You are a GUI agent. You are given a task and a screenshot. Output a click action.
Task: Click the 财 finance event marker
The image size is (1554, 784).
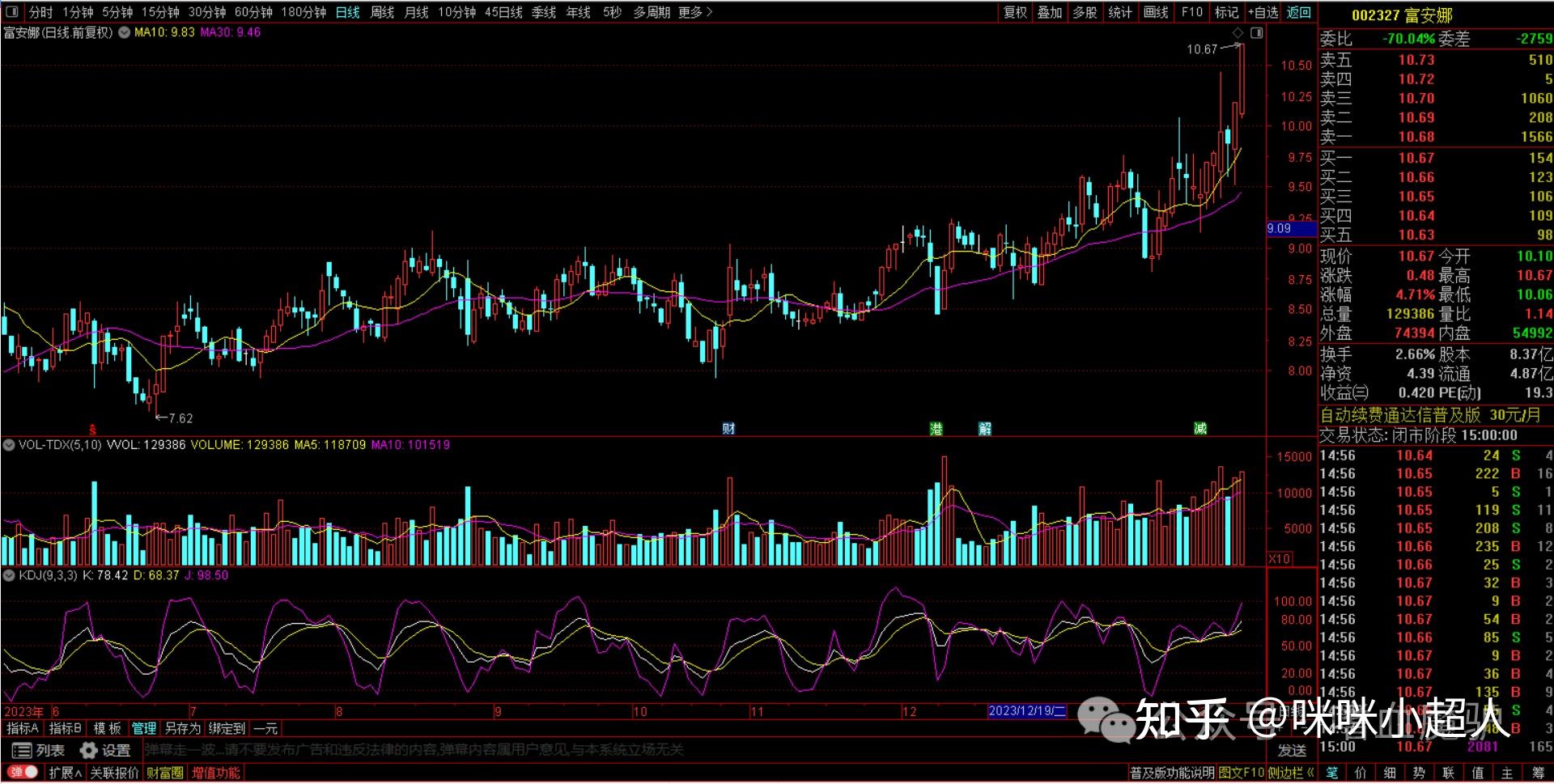click(728, 429)
